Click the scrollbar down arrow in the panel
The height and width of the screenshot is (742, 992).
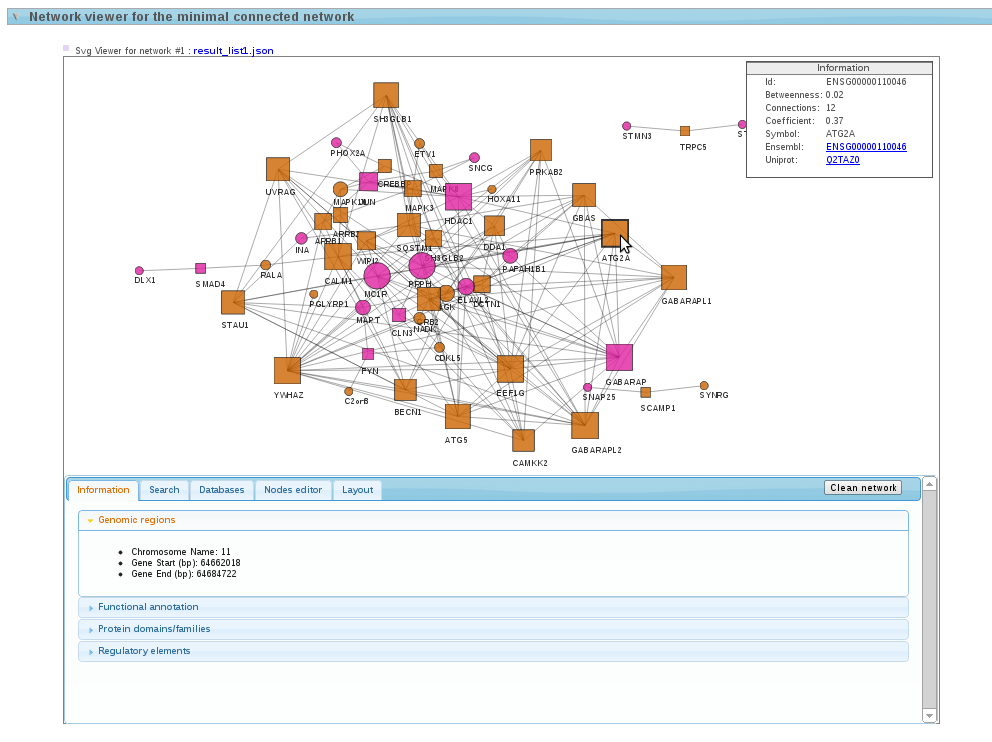point(929,716)
